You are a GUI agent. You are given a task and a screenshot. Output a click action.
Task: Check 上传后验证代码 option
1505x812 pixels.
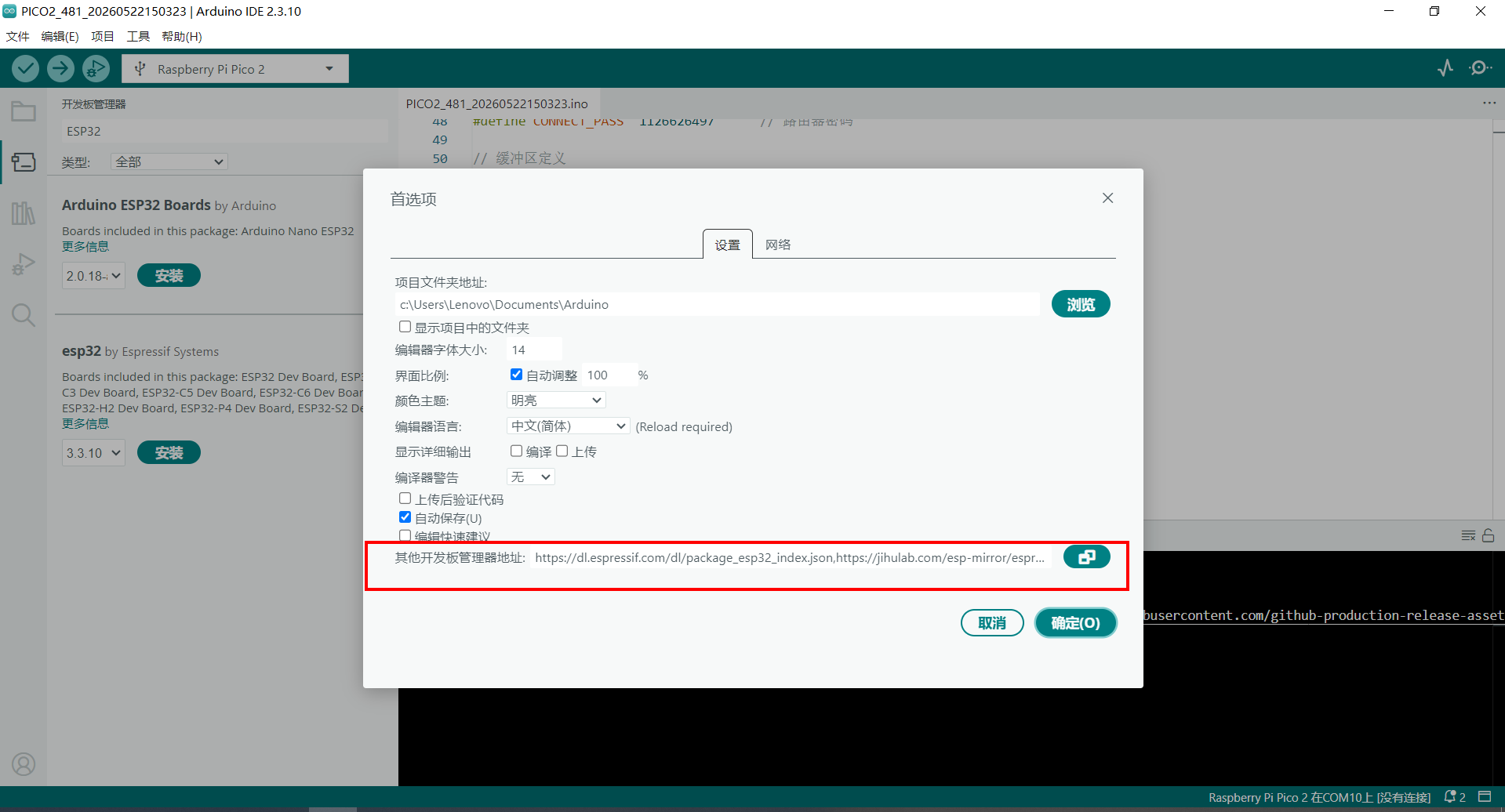(405, 498)
